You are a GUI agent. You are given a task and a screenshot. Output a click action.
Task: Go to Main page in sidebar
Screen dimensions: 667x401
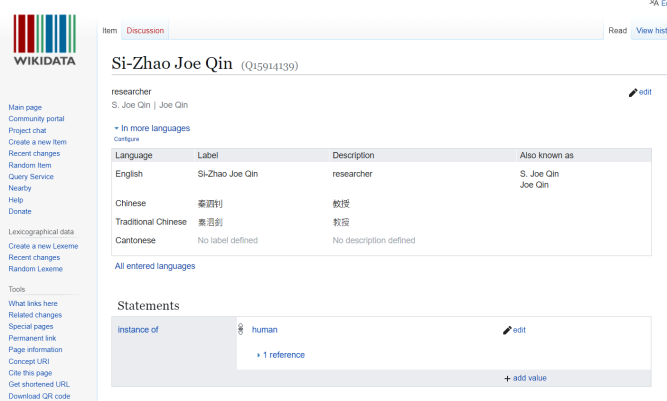(25, 107)
